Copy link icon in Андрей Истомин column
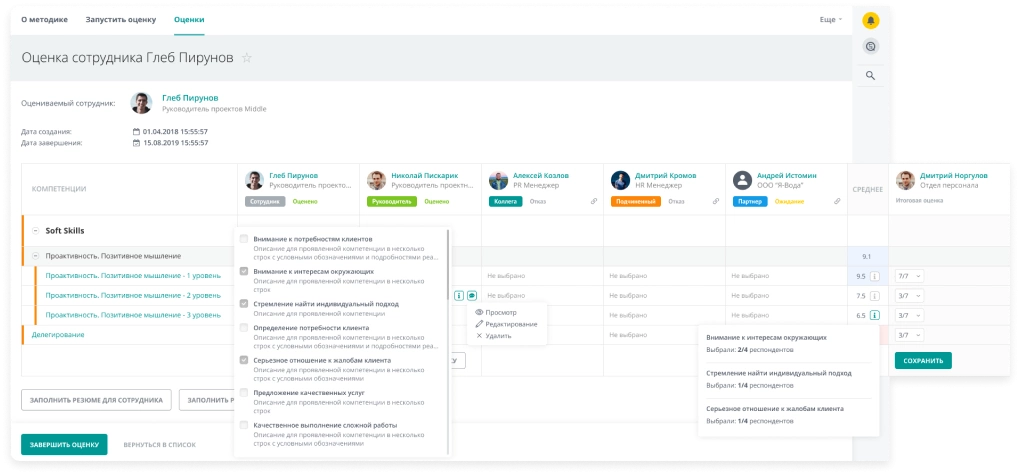This screenshot has width=1020, height=475. click(837, 202)
